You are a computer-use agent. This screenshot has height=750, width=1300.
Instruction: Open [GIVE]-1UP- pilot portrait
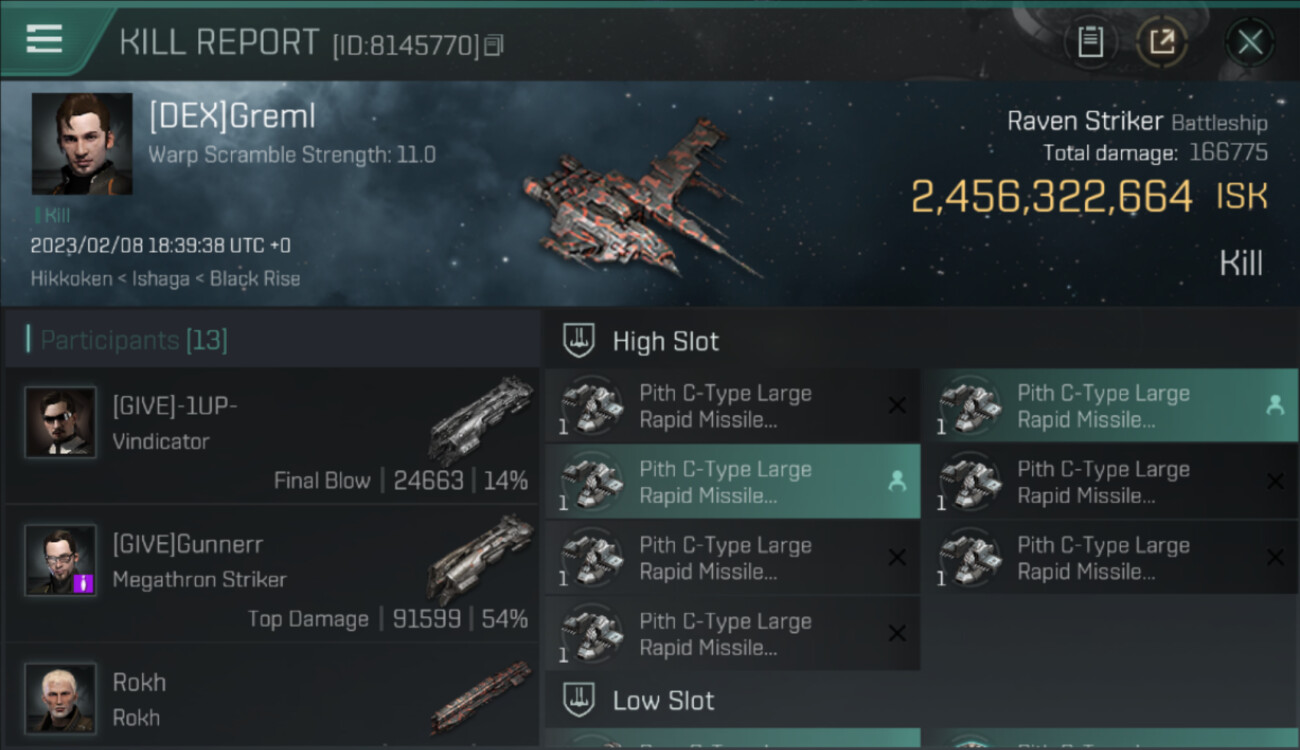(61, 423)
